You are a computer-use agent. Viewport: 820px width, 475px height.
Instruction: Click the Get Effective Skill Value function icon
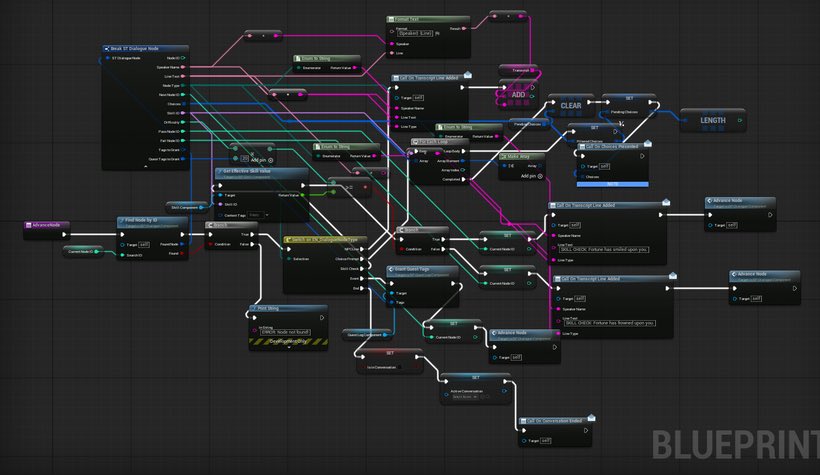click(220, 171)
